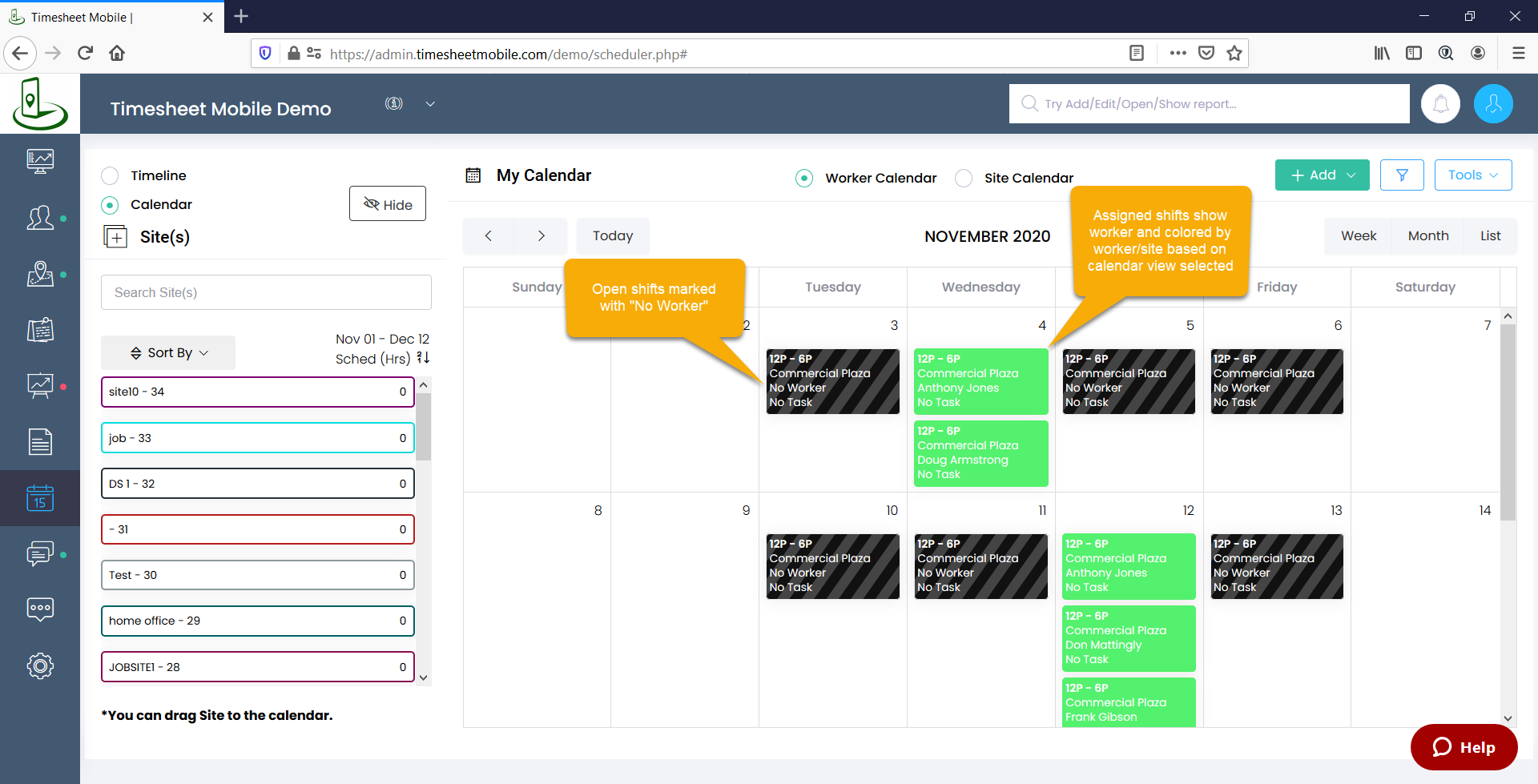Screen dimensions: 1538x784
Task: Select the Timeline radio button
Action: click(111, 176)
